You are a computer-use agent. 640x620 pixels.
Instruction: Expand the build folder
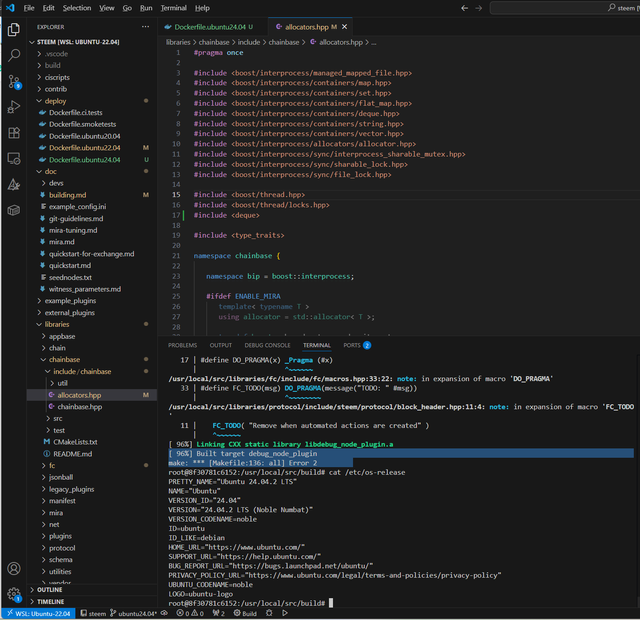pos(52,65)
